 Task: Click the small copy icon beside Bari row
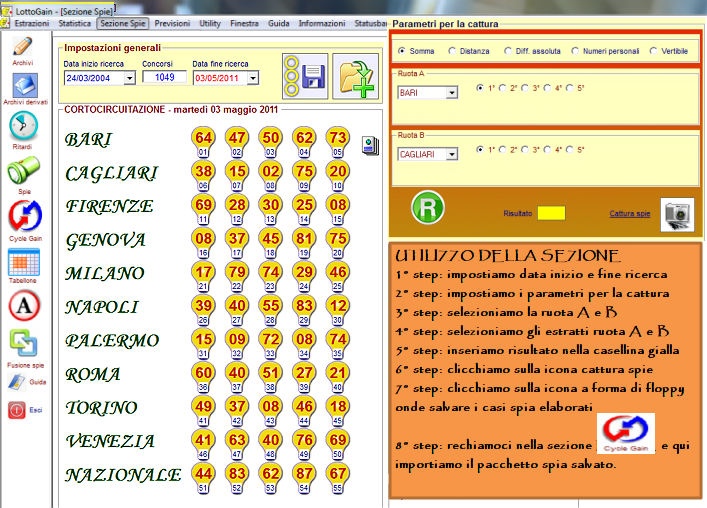point(370,146)
